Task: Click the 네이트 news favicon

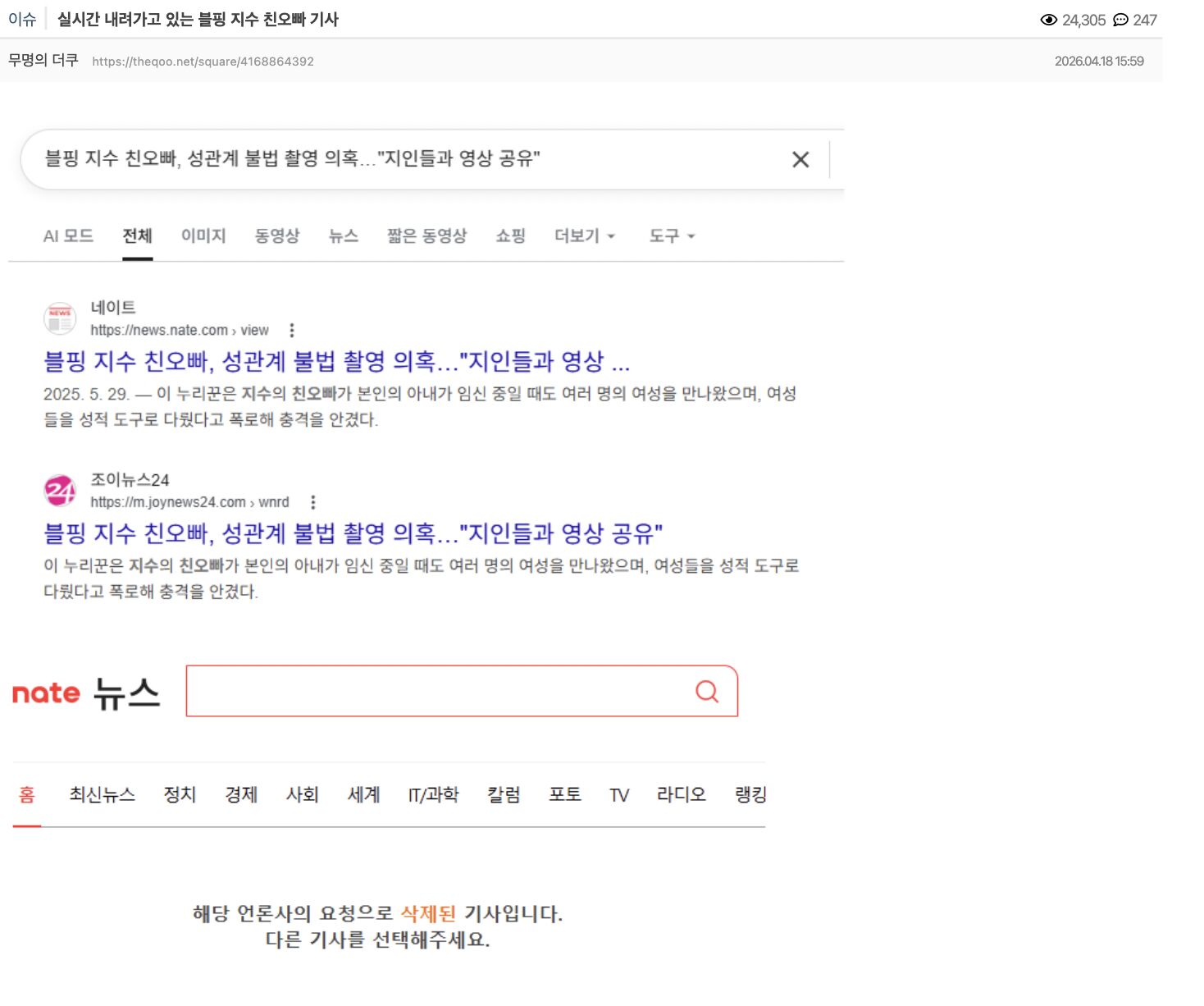Action: [60, 318]
